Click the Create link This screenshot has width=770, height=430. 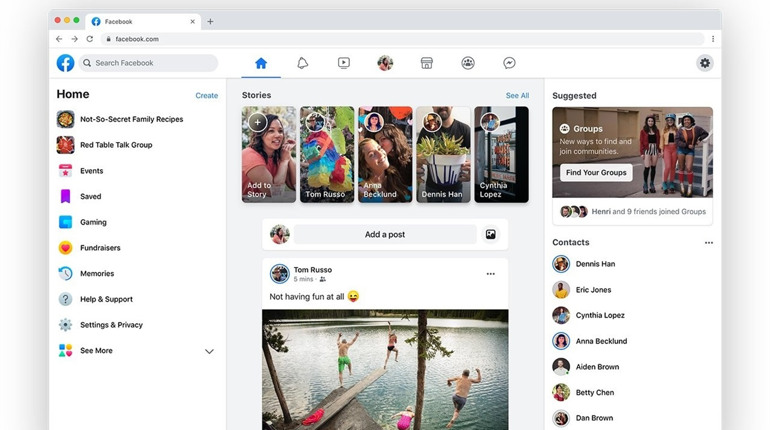point(206,96)
